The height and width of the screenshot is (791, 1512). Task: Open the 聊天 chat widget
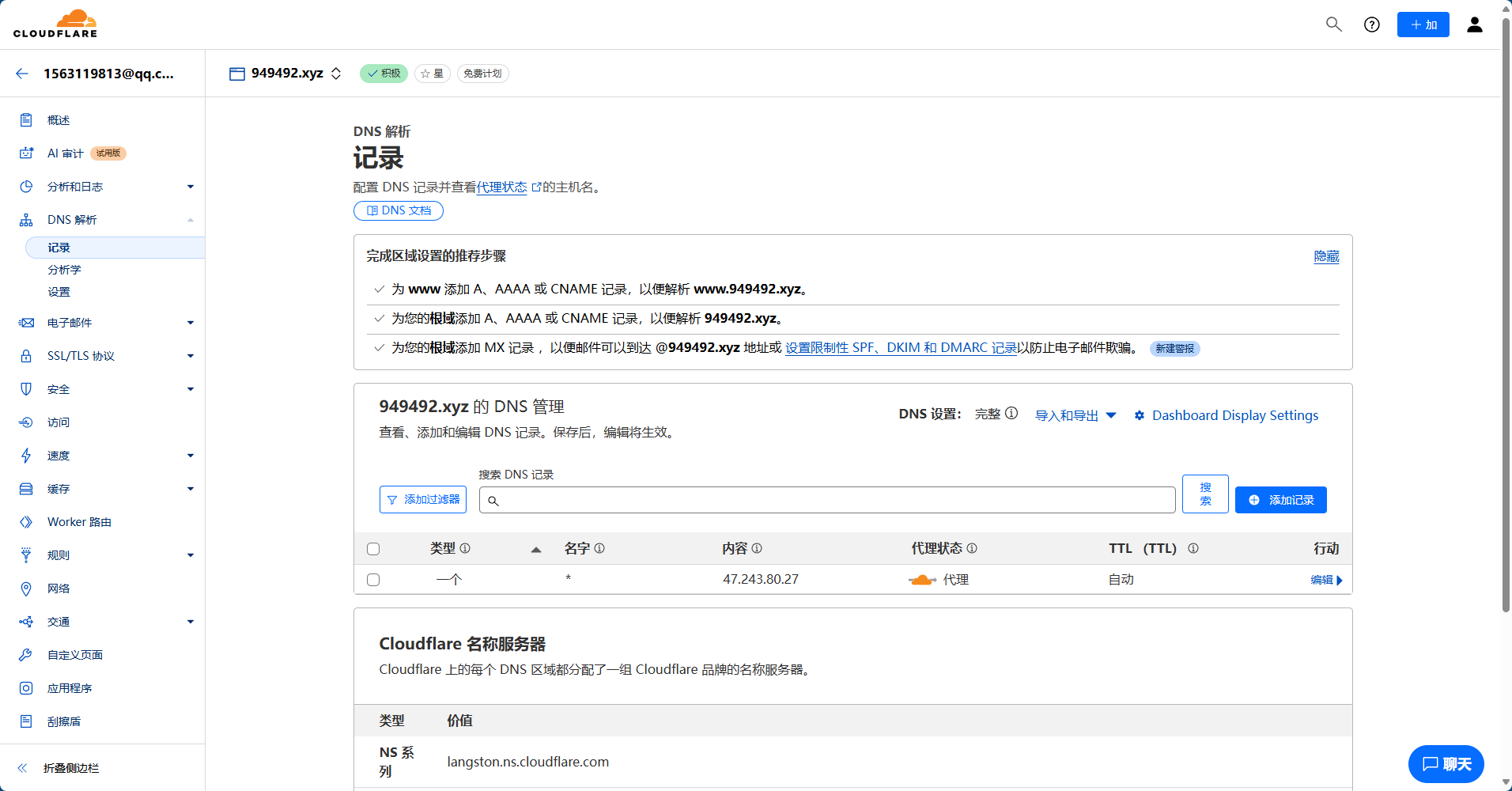click(x=1446, y=764)
